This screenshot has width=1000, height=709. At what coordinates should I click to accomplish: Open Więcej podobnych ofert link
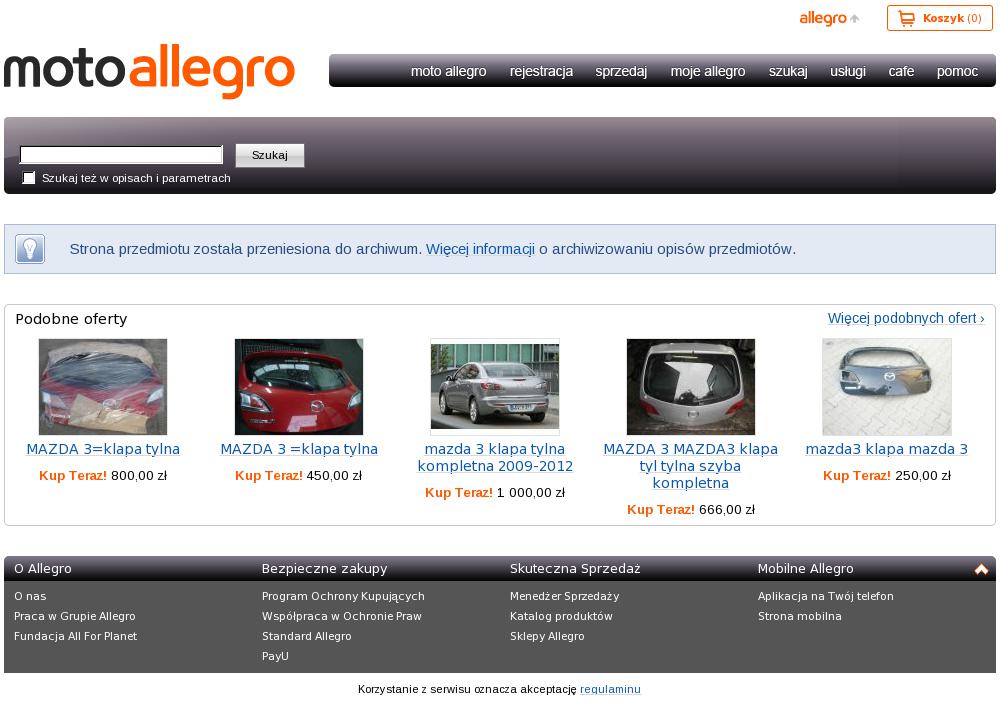pyautogui.click(x=906, y=318)
